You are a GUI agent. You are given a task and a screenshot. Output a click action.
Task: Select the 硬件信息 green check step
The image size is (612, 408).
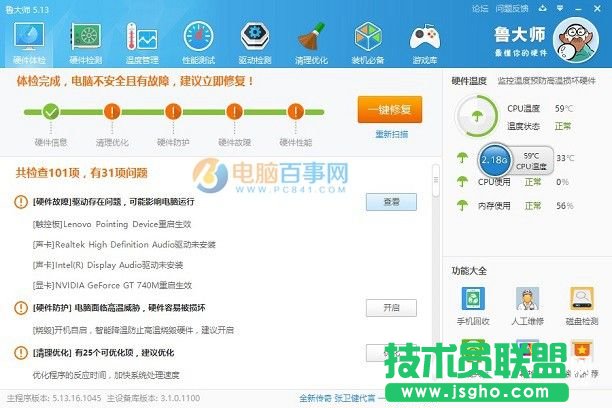pyautogui.click(x=51, y=112)
